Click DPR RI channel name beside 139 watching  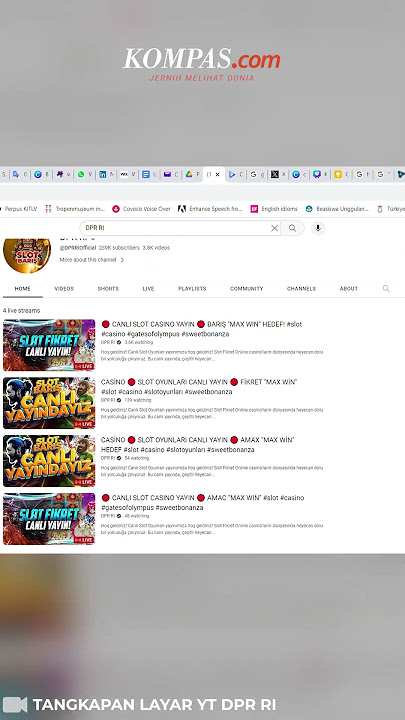(108, 400)
